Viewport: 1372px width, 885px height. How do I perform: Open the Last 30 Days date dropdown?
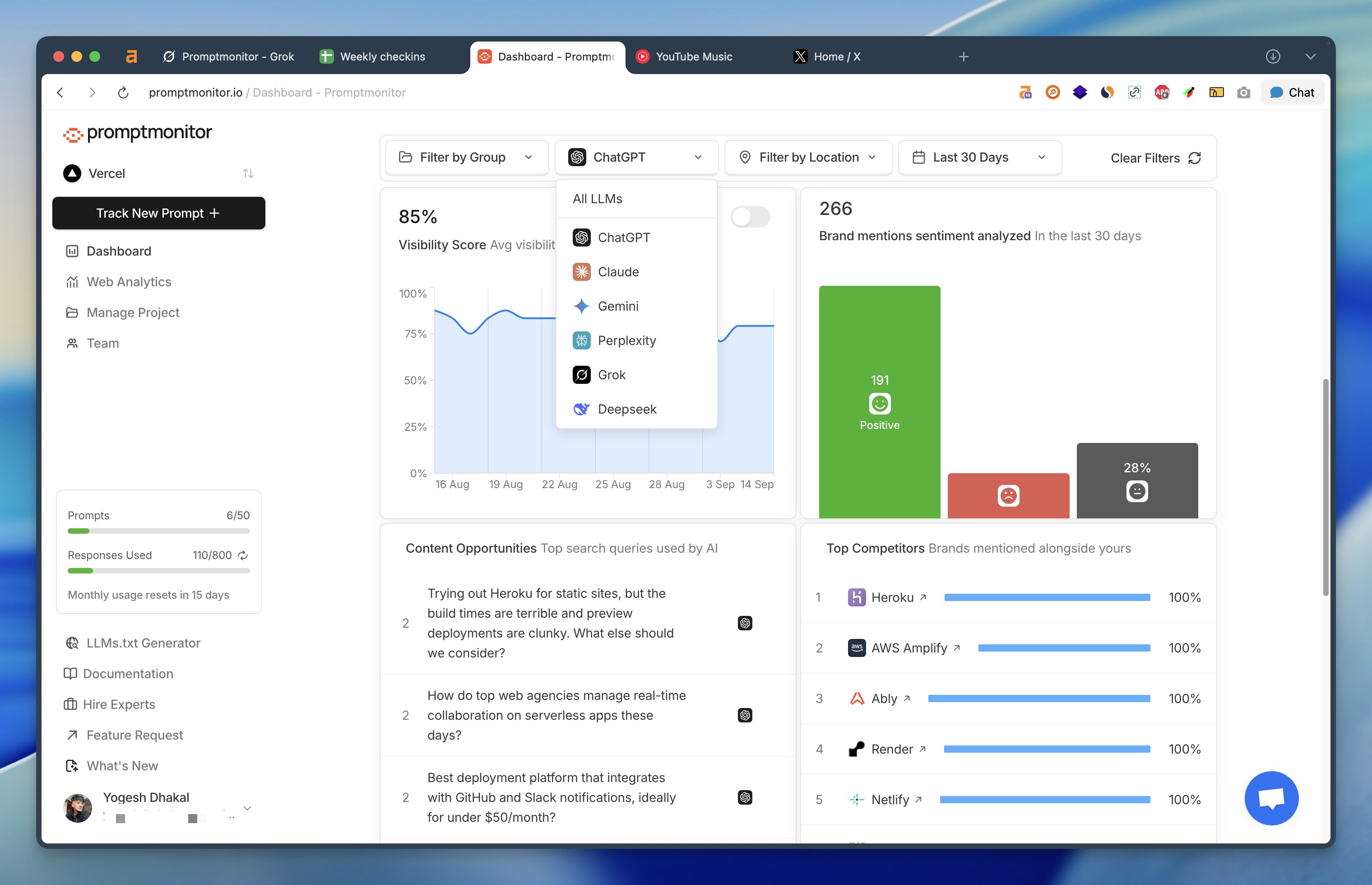[979, 158]
